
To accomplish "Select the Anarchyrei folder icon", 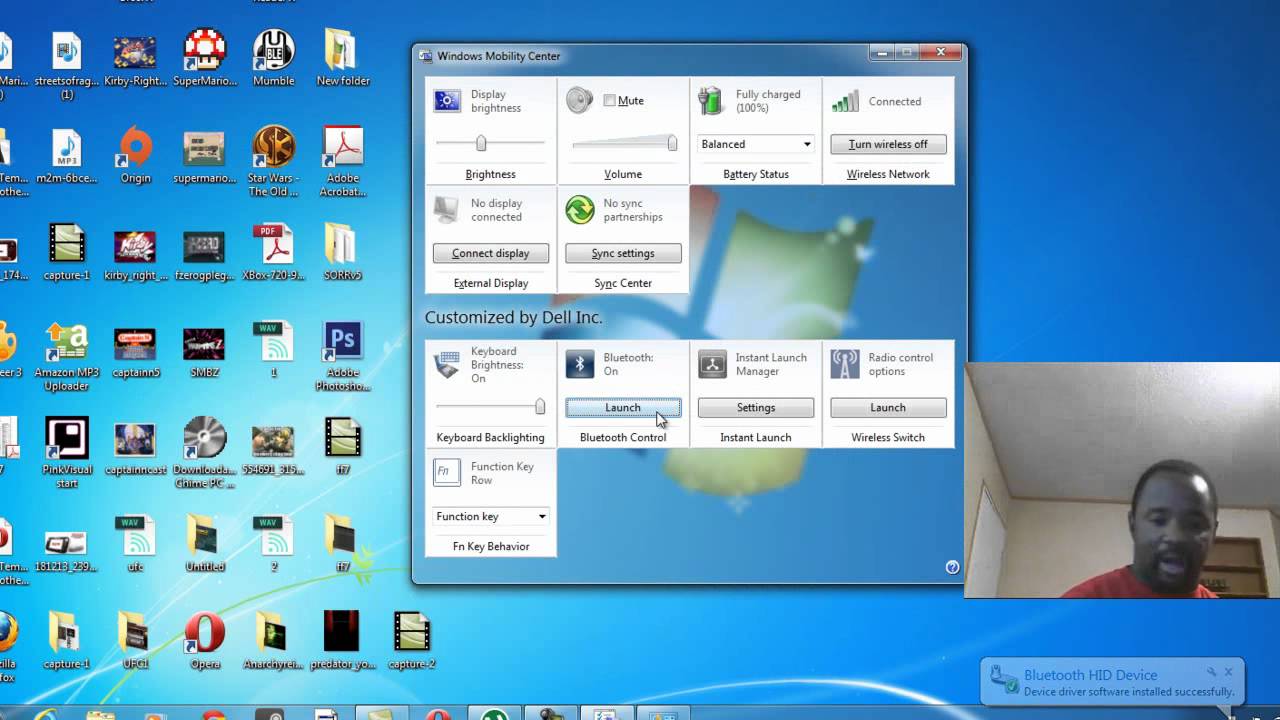I will pyautogui.click(x=273, y=641).
